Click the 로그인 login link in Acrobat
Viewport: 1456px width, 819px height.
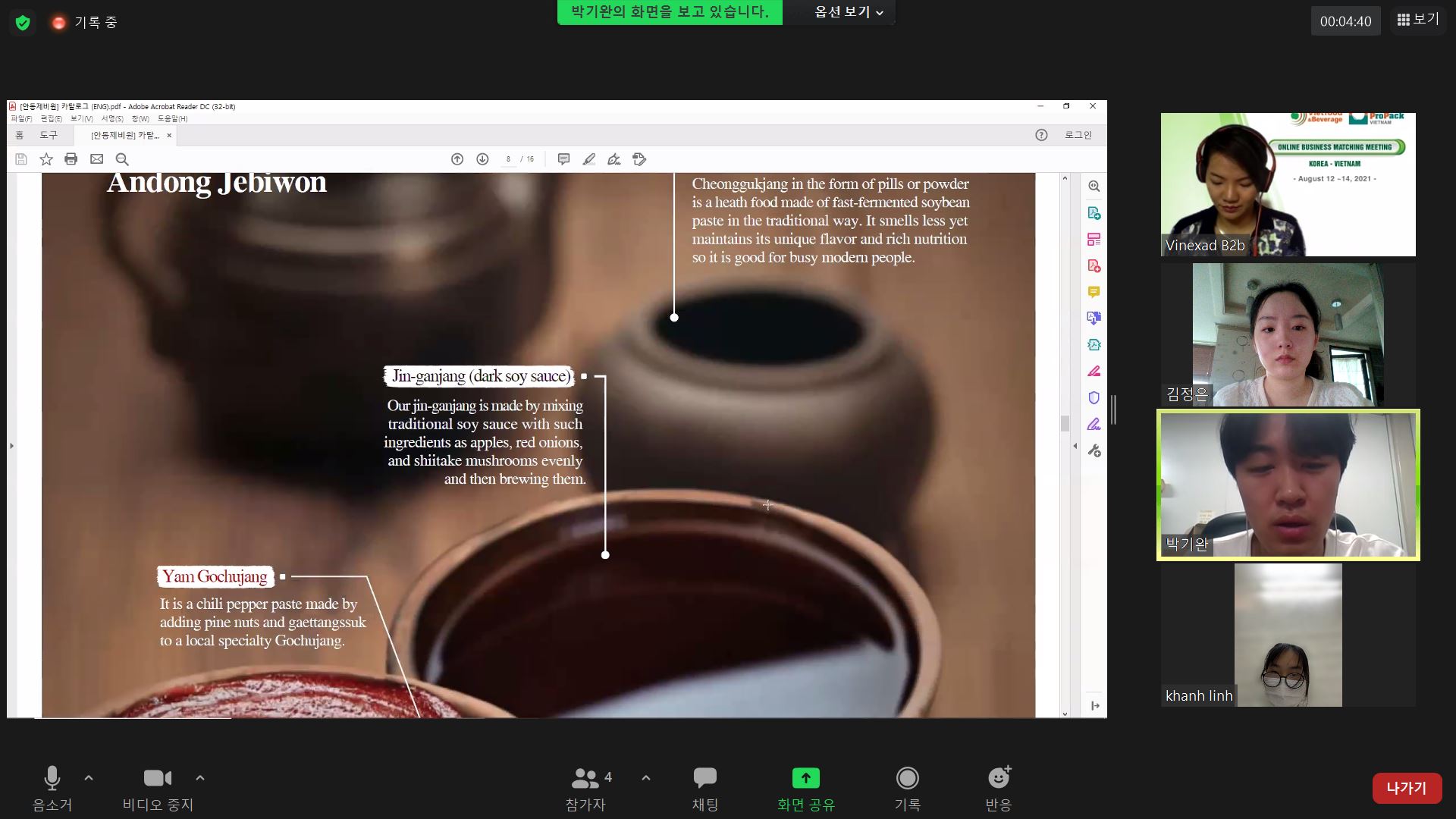tap(1078, 135)
